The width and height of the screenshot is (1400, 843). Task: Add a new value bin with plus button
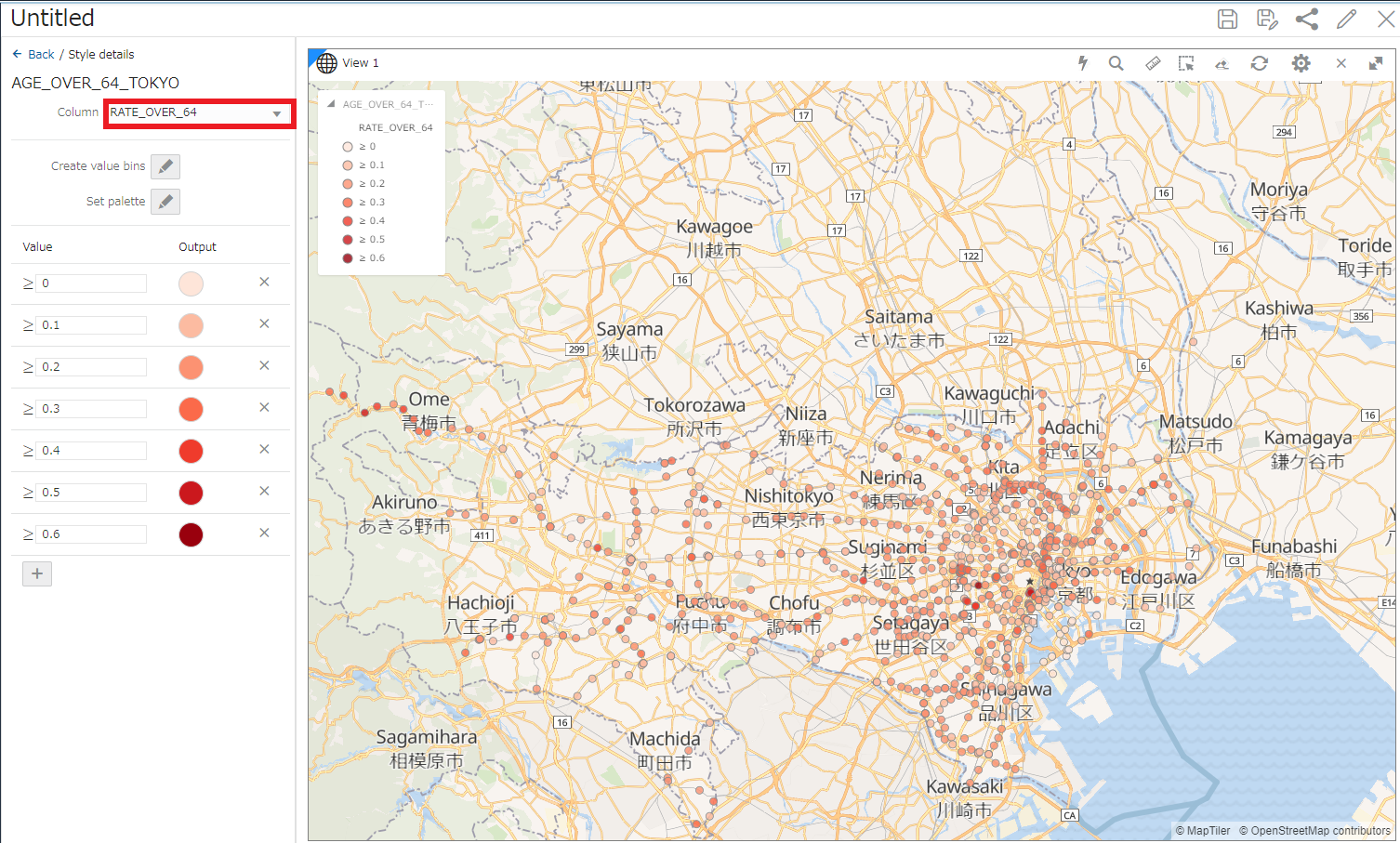37,573
